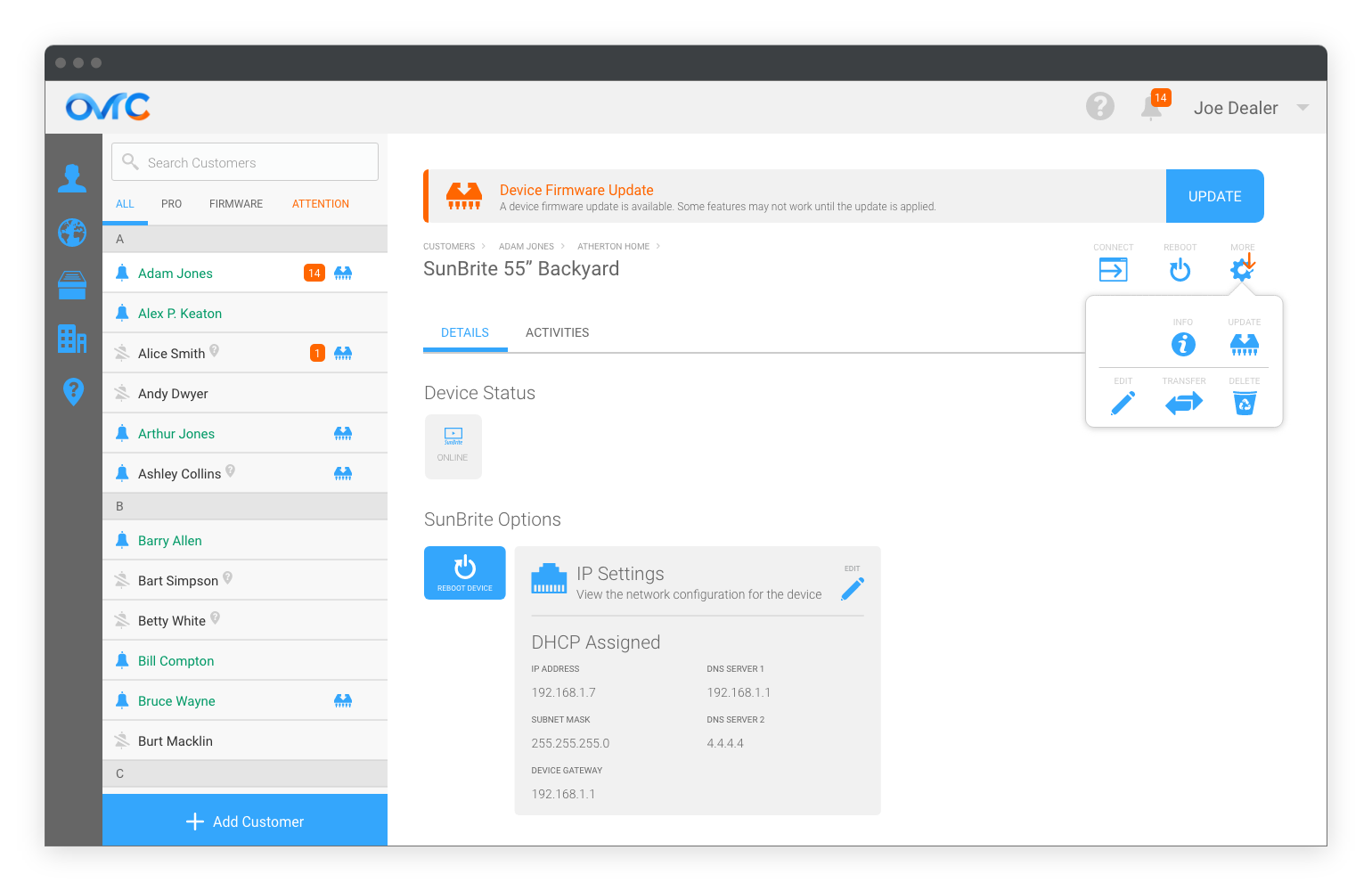Toggle notification bell for Adam Jones

pyautogui.click(x=122, y=273)
